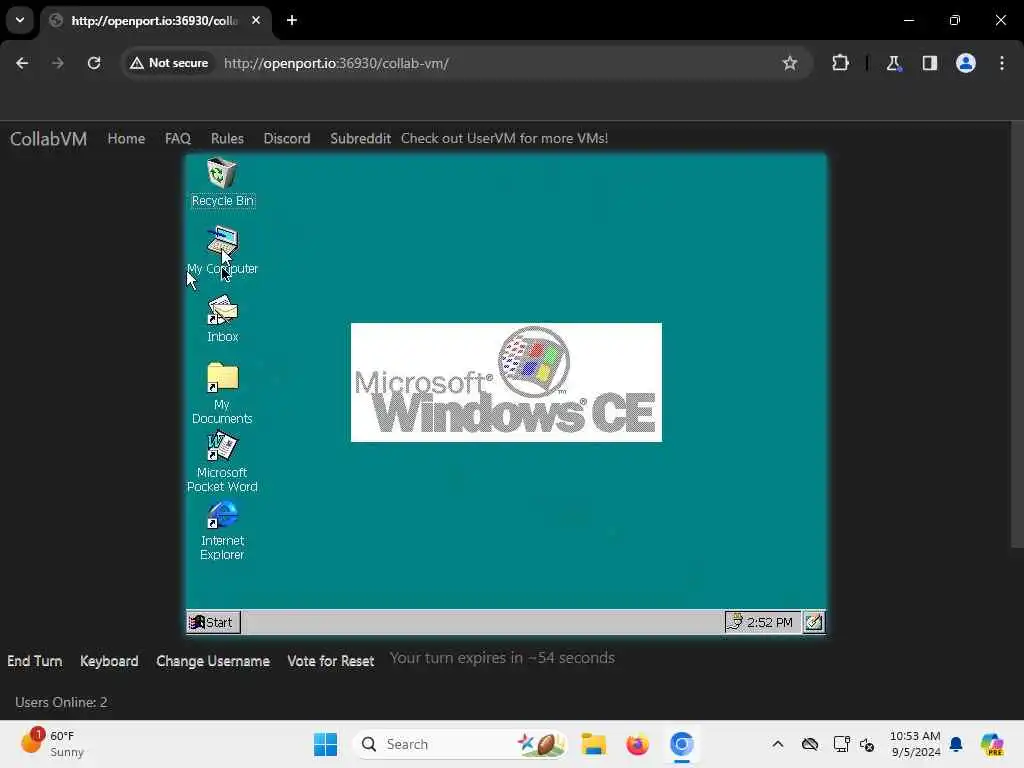Click the OneDrive cloud tray icon
Viewport: 1024px width, 768px height.
coord(810,744)
